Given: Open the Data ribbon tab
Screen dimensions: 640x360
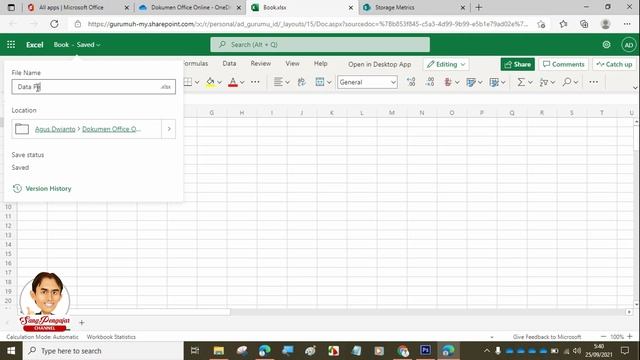Looking at the screenshot, I should 229,63.
